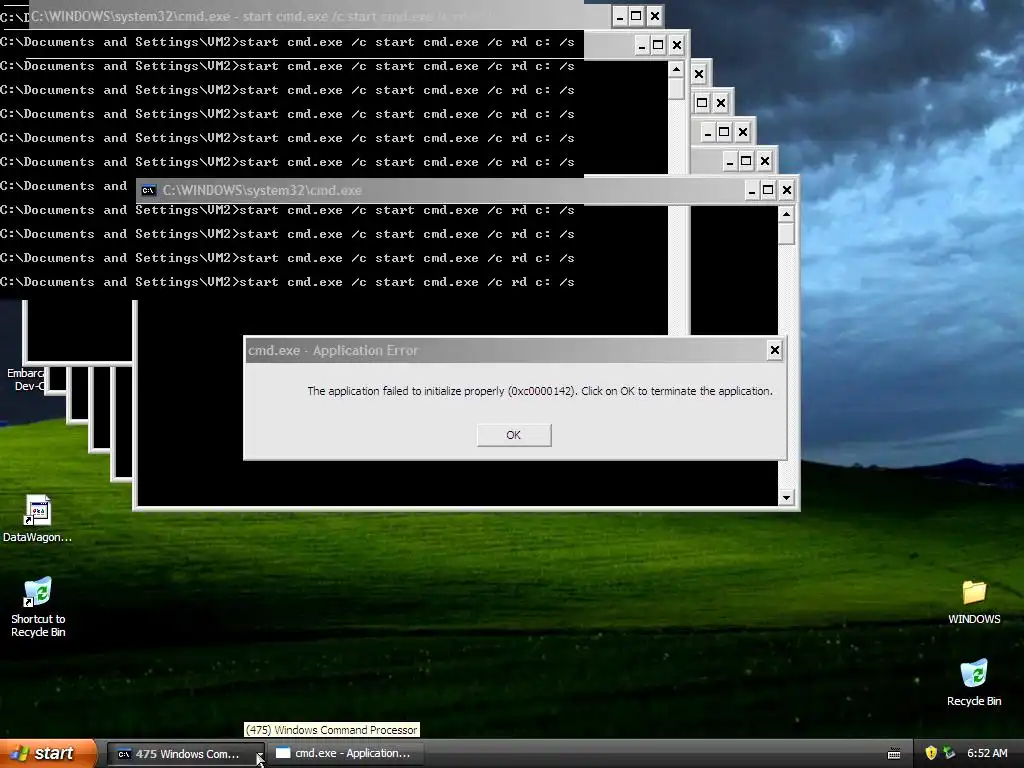Click the 'cmd.exe - Application Error' dialog title
This screenshot has width=1024, height=768.
click(333, 351)
